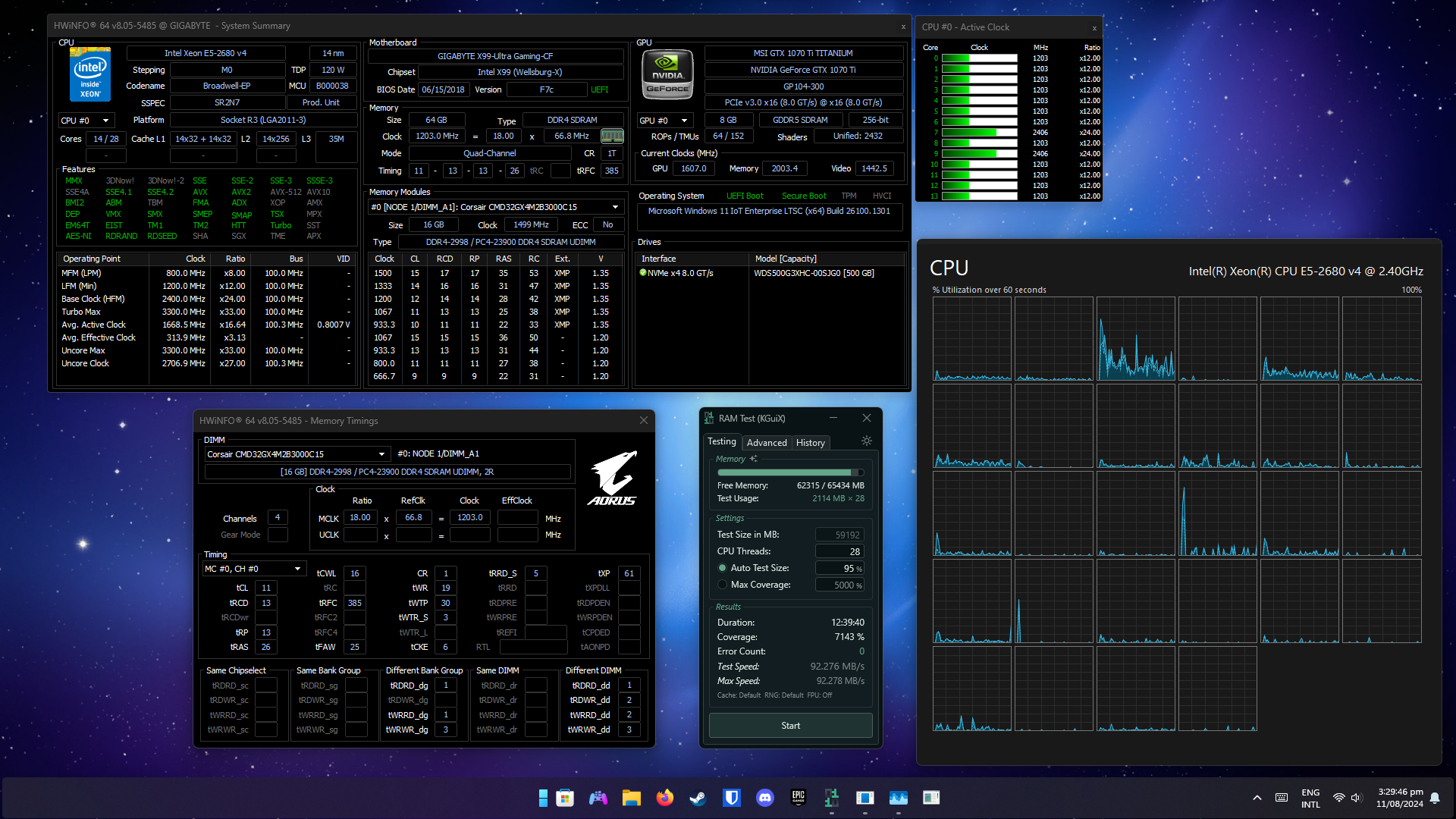Click the 'Uncore Clock' operating point row
This screenshot has width=1456, height=819.
click(x=206, y=363)
